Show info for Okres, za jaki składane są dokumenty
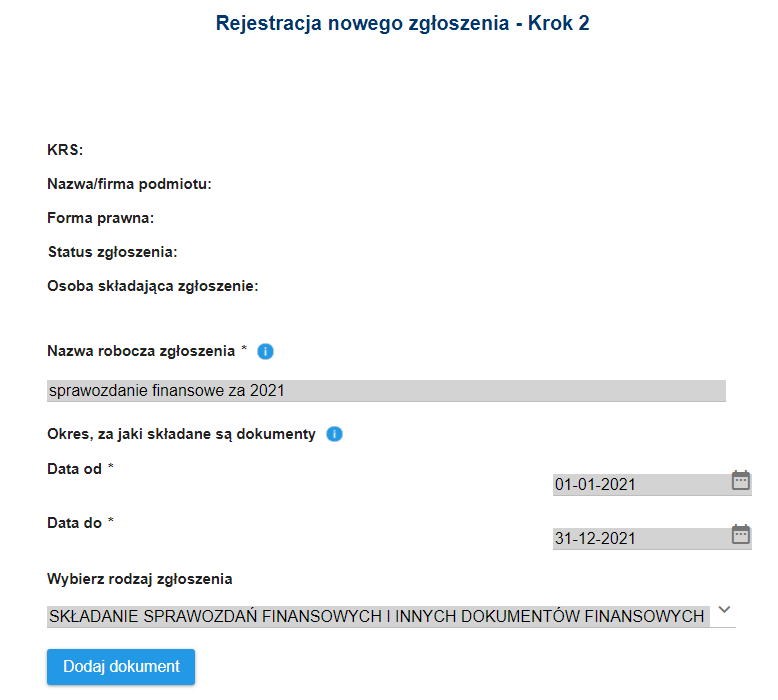The image size is (778, 700). coord(335,434)
